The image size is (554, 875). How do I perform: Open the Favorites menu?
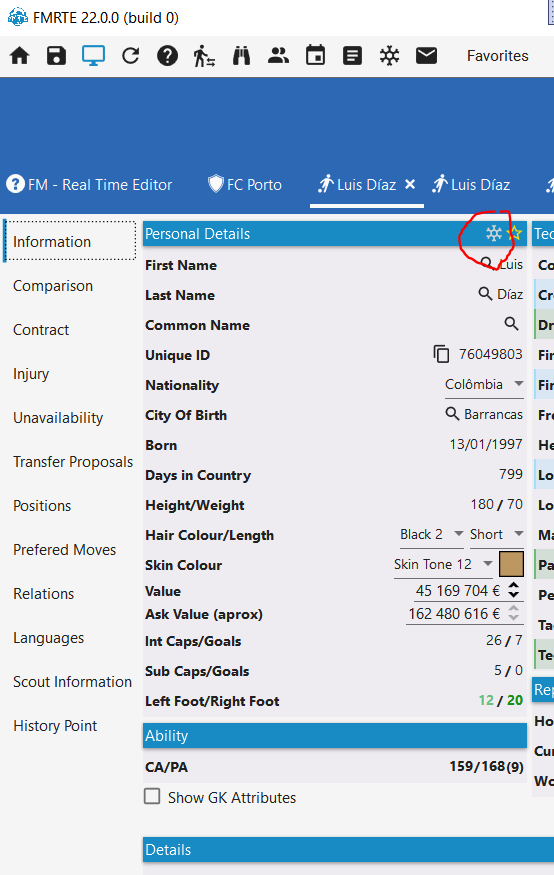click(498, 56)
